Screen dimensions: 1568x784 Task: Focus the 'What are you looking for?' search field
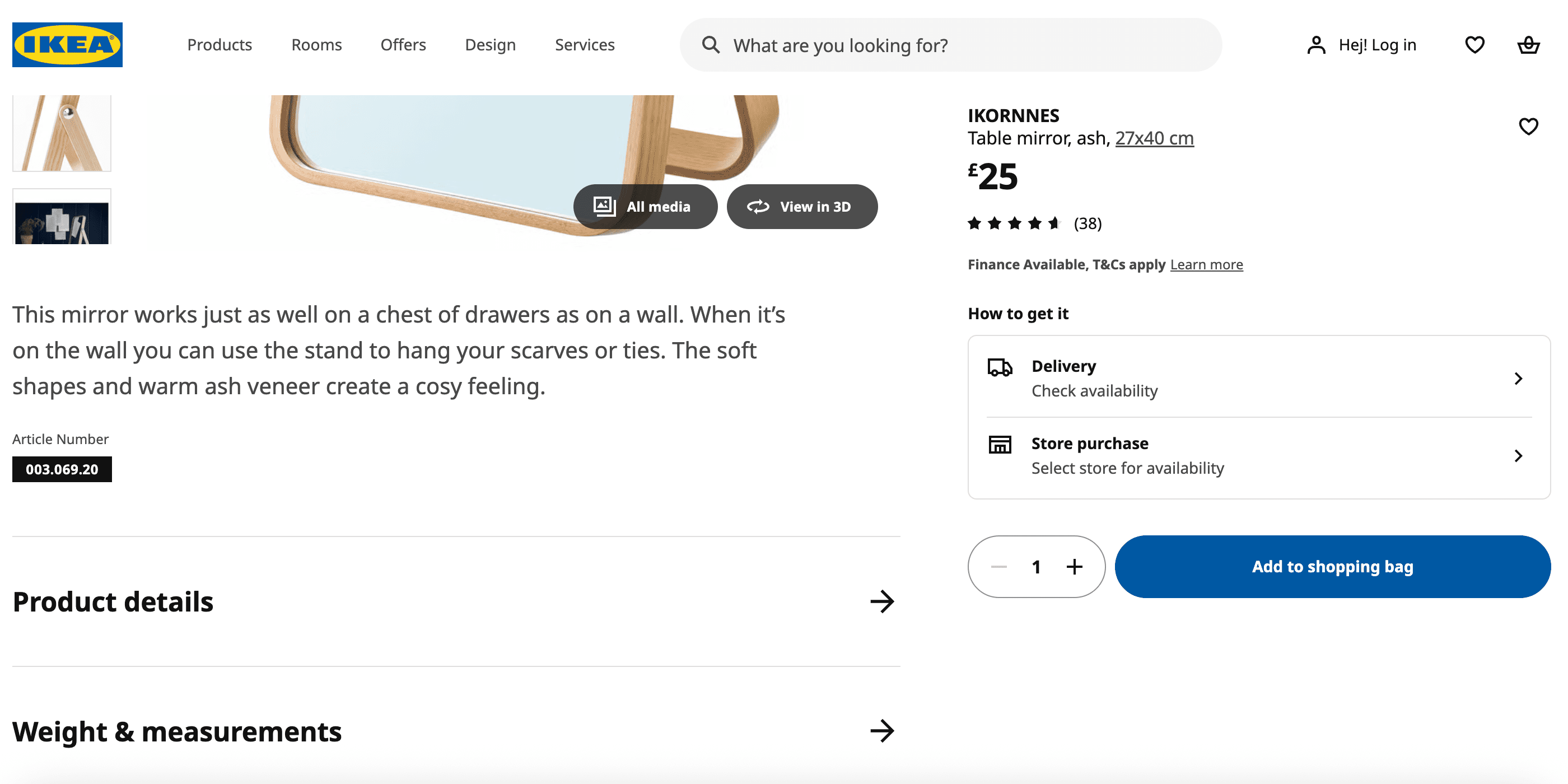click(951, 44)
